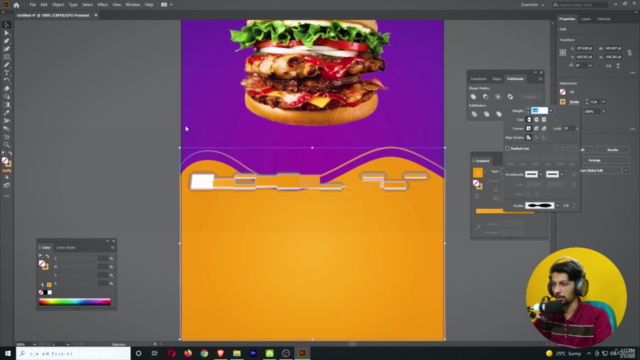This screenshot has width=640, height=360.
Task: Select the Rectangle tool
Action: 7,57
